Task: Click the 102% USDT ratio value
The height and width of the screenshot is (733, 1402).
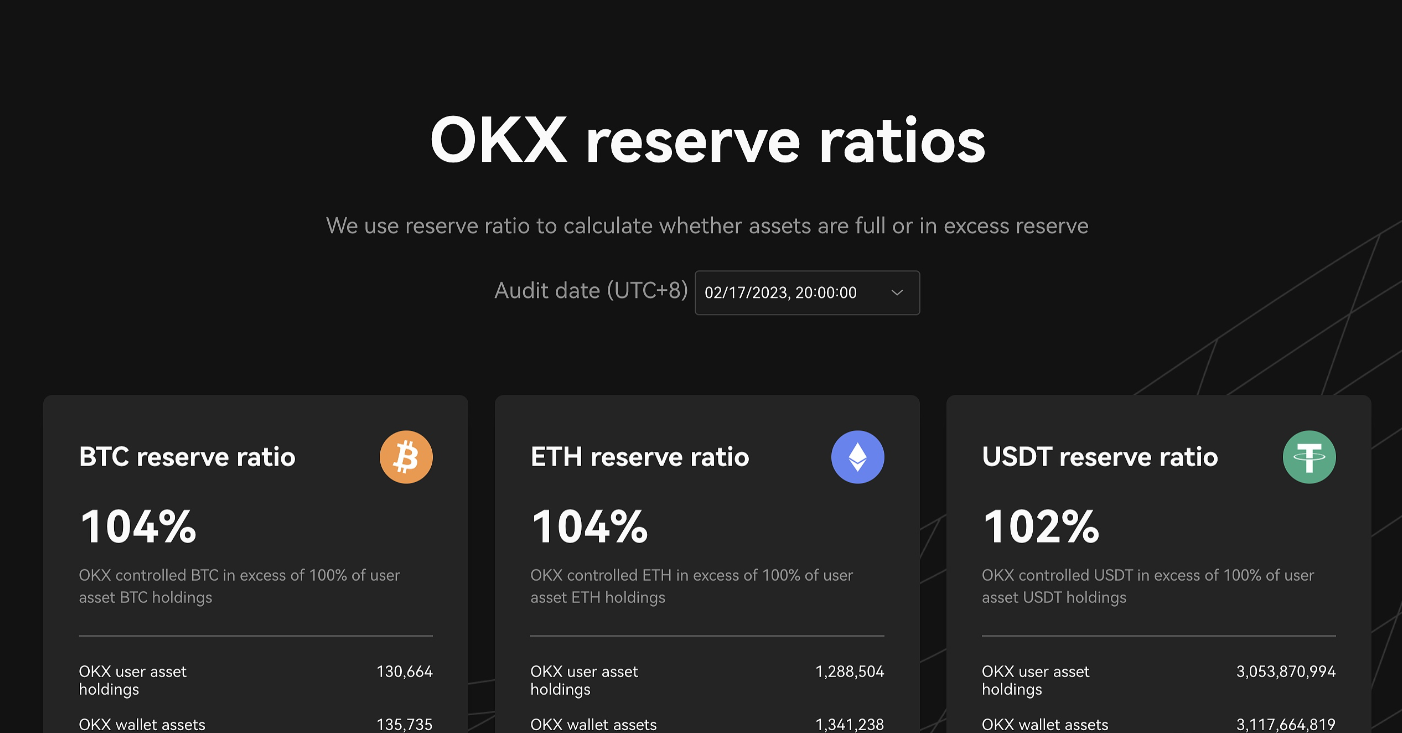Action: pyautogui.click(x=1041, y=527)
